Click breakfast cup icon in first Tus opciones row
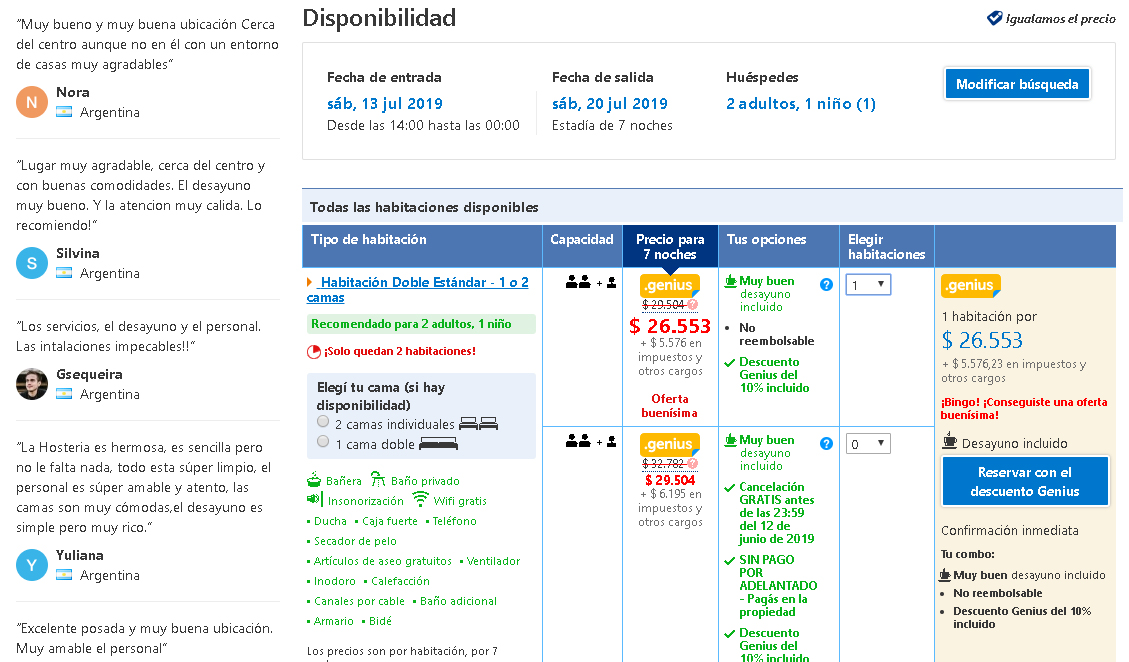1129x662 pixels. (x=731, y=281)
